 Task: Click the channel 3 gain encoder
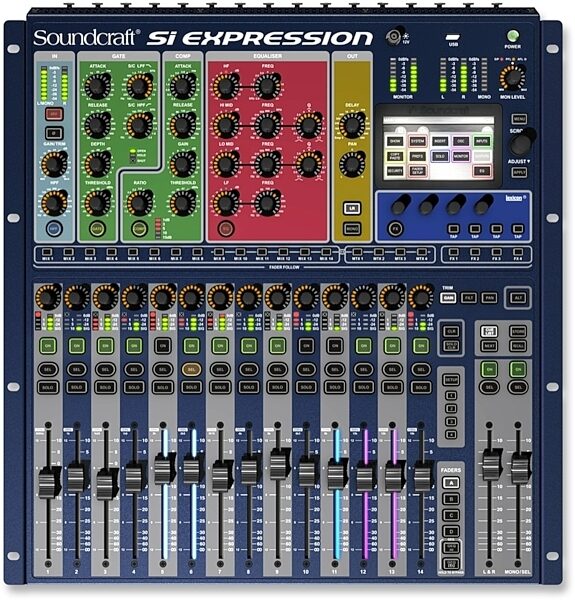[105, 297]
